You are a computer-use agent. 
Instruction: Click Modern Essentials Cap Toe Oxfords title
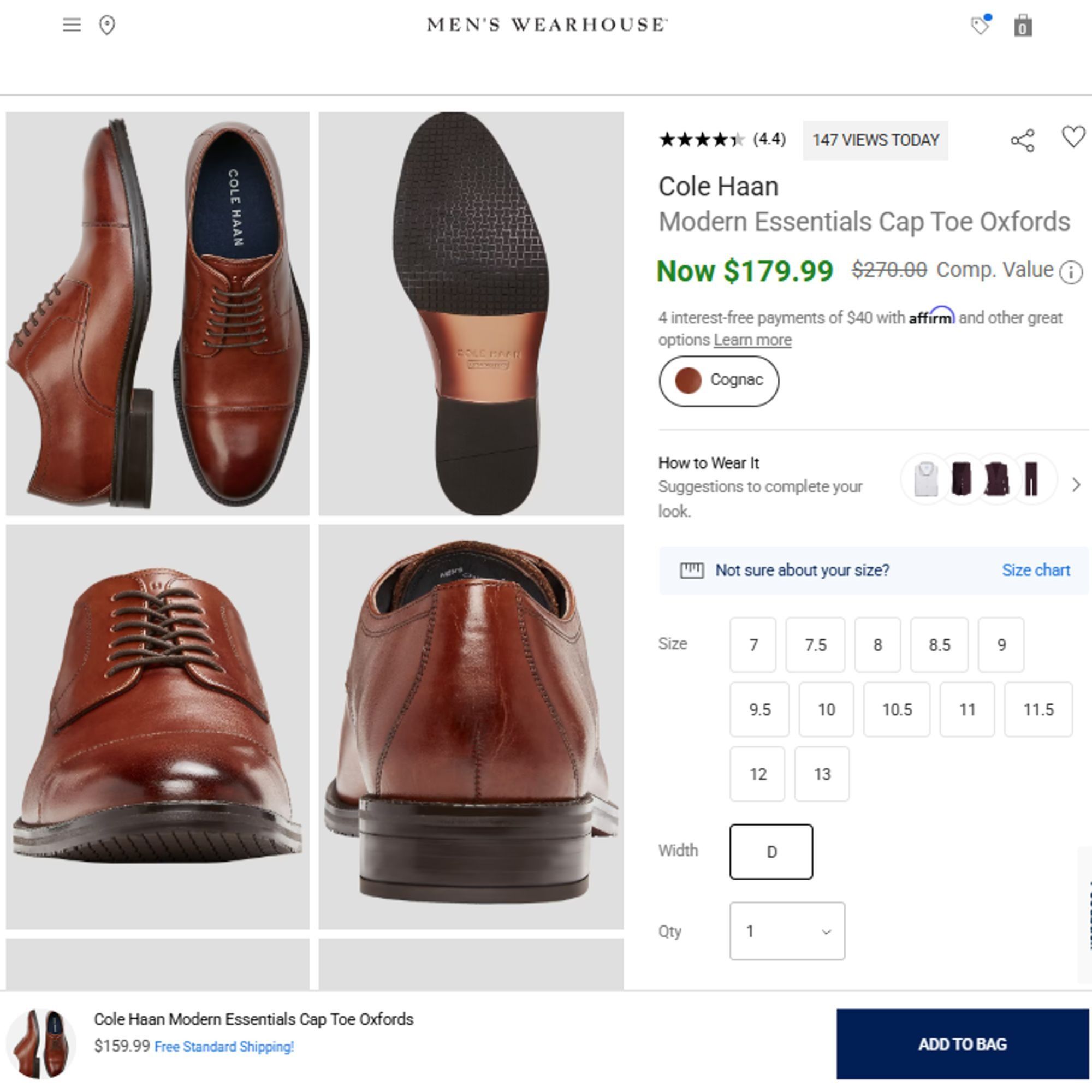[x=864, y=222]
